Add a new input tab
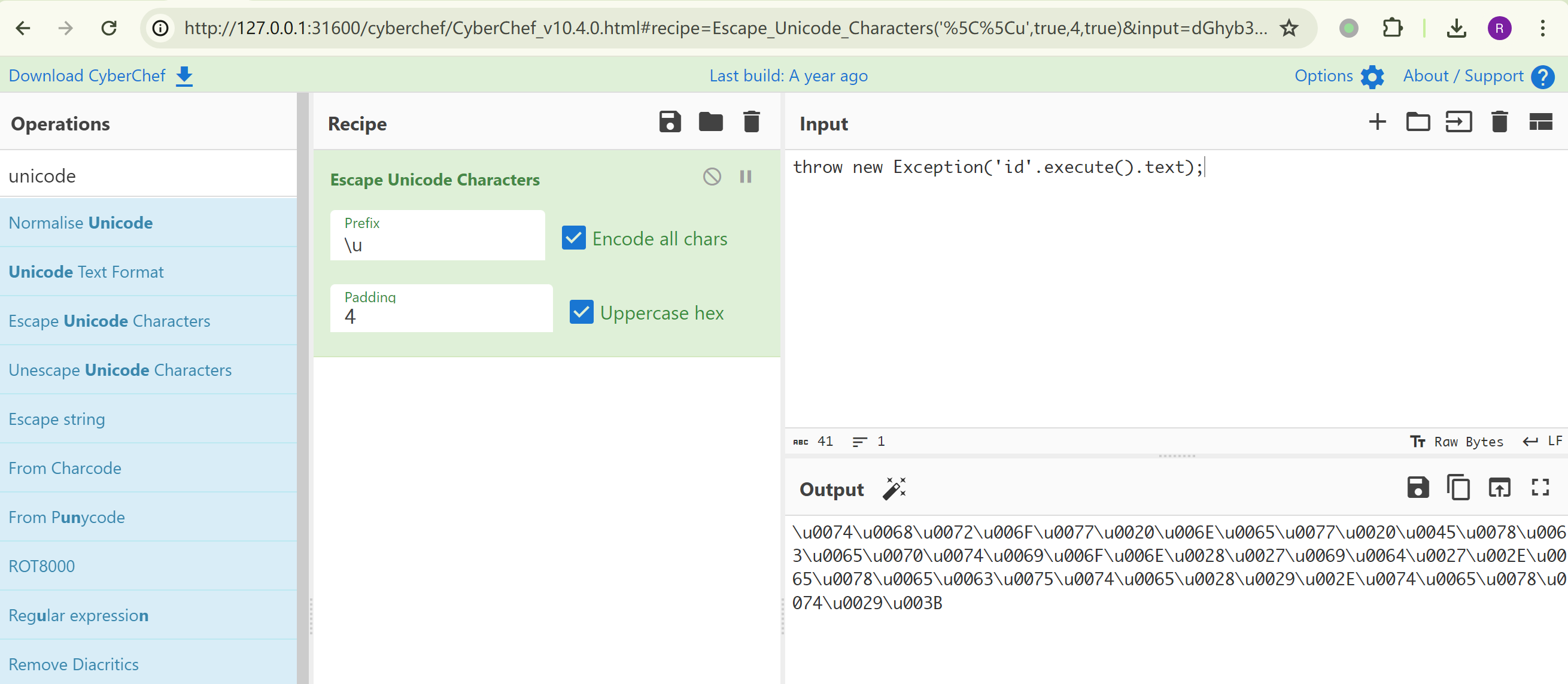The height and width of the screenshot is (684, 1568). tap(1377, 122)
